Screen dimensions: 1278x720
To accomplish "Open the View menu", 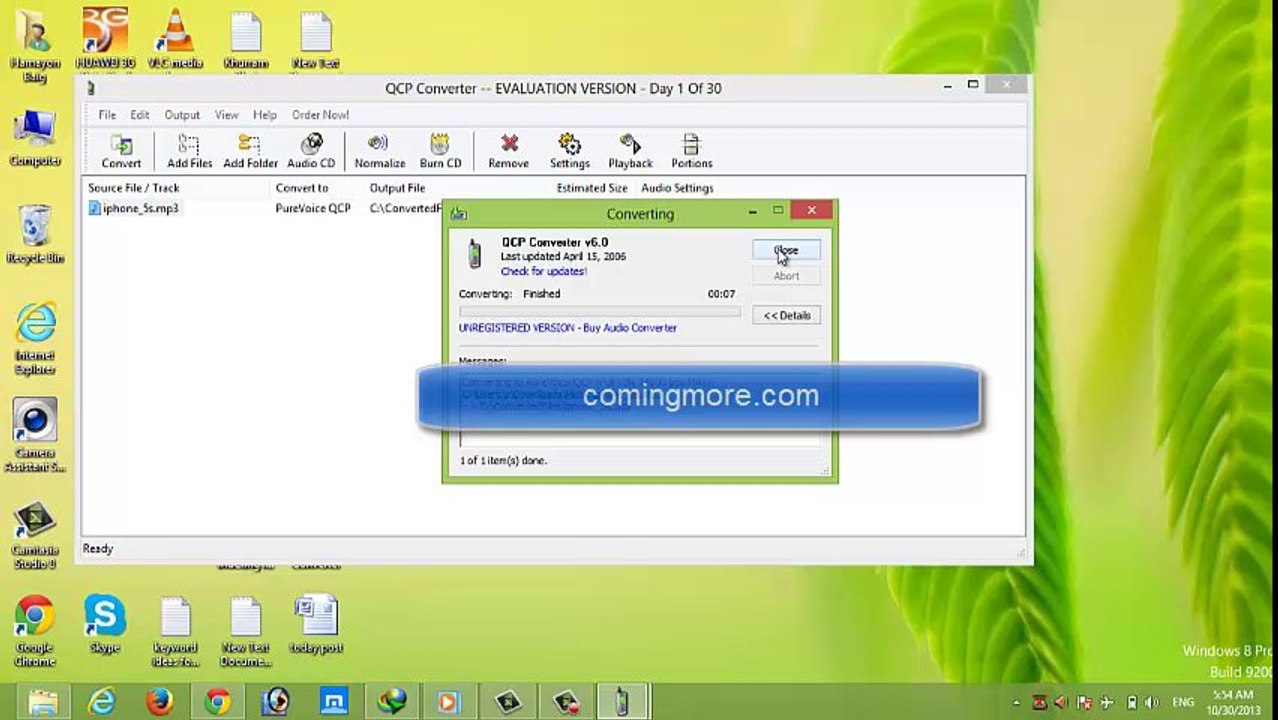I will (227, 115).
